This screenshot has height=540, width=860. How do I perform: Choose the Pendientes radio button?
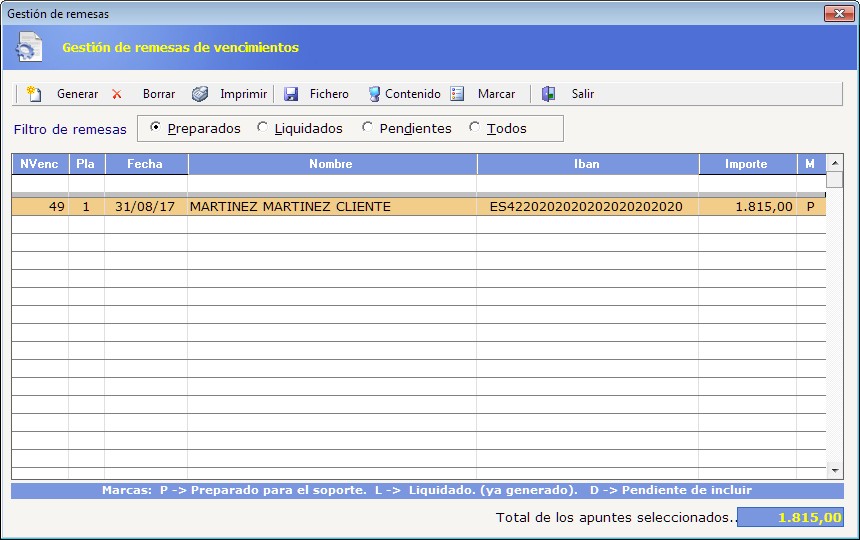(x=368, y=128)
